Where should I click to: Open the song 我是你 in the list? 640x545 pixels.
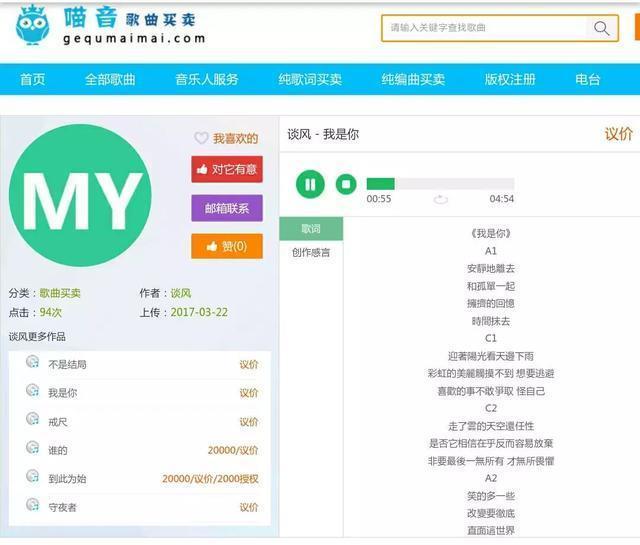(62, 393)
